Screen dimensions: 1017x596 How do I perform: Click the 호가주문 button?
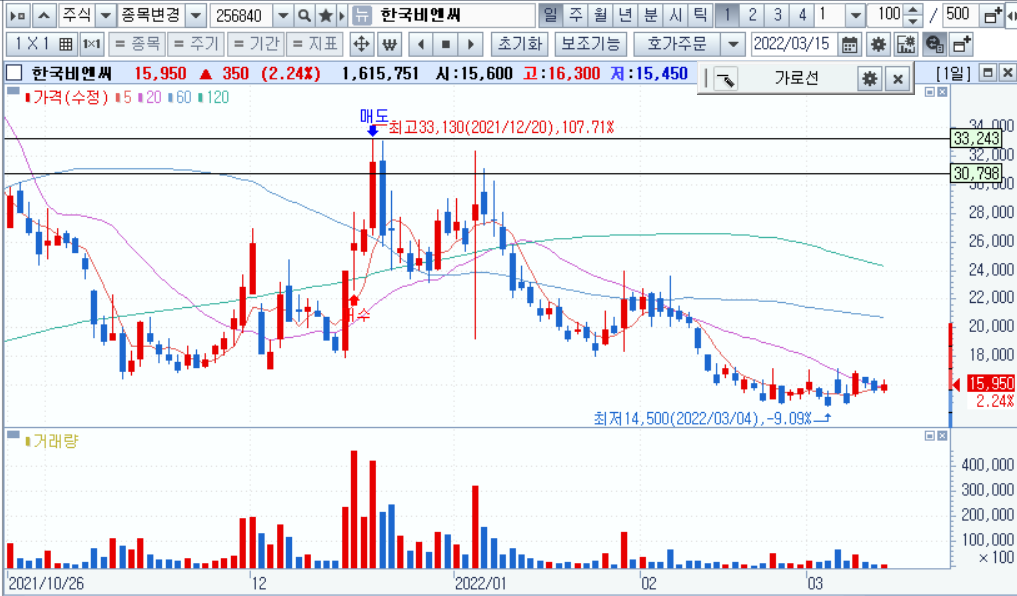677,44
